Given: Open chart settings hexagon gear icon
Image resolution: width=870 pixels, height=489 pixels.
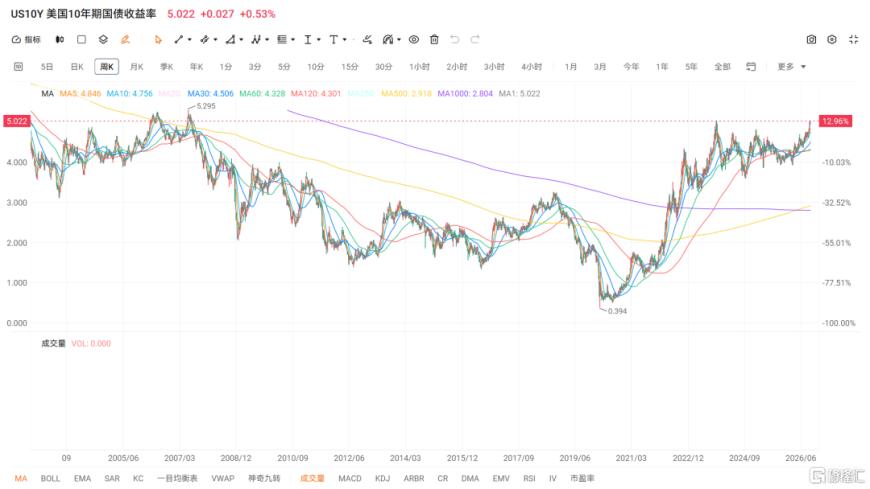Looking at the screenshot, I should click(832, 39).
